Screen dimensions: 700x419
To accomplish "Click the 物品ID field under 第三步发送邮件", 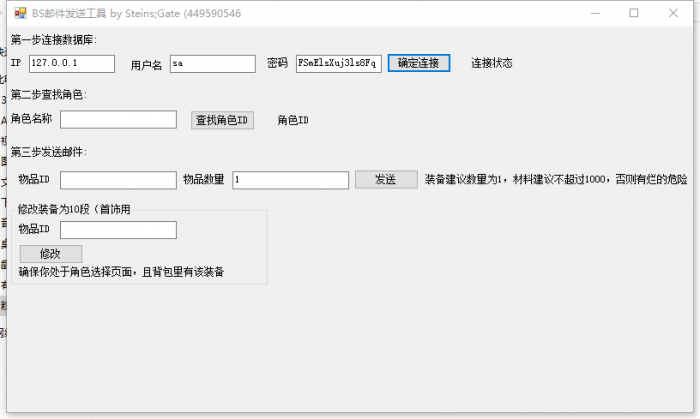I will click(x=118, y=180).
